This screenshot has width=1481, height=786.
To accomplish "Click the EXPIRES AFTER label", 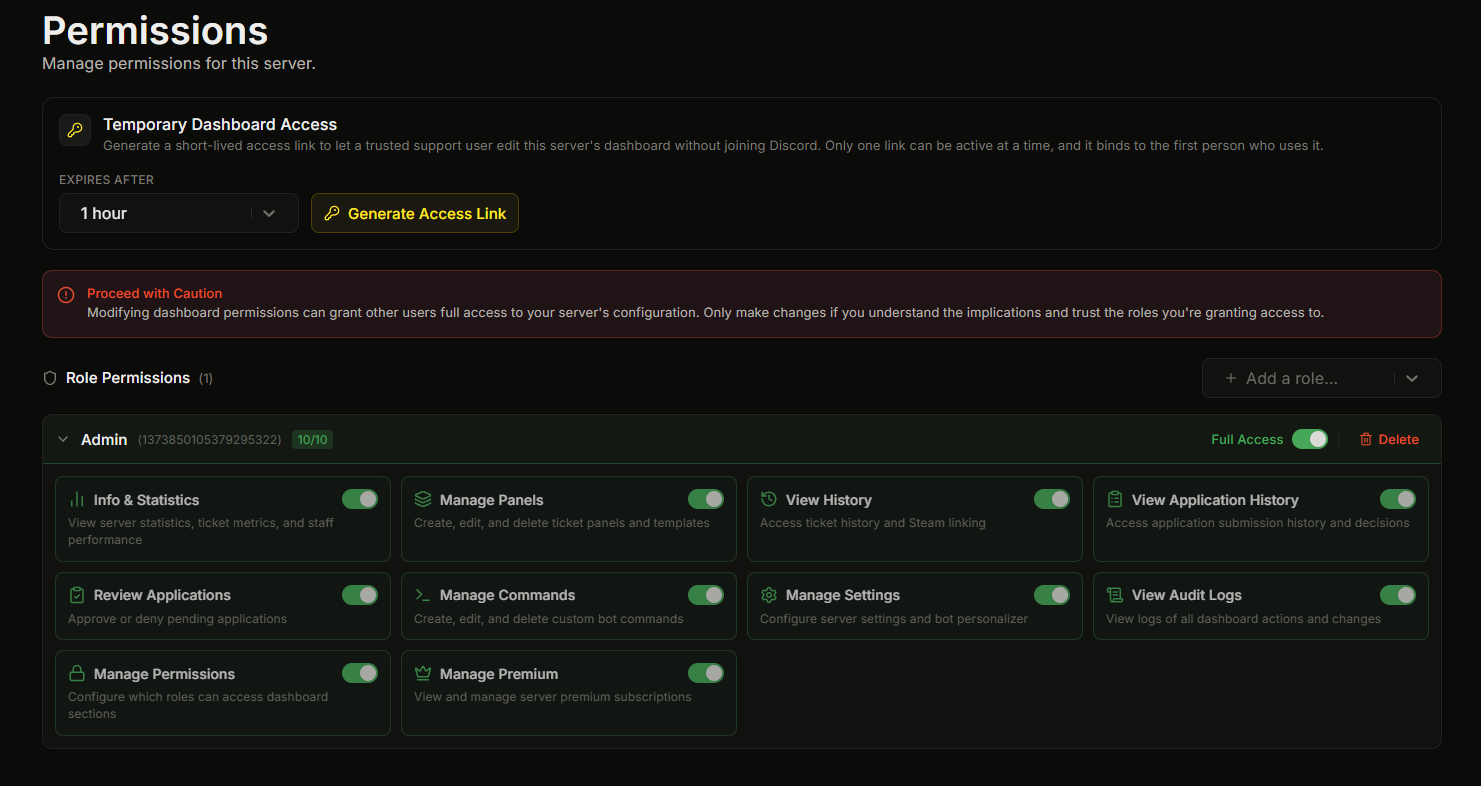I will tap(106, 180).
